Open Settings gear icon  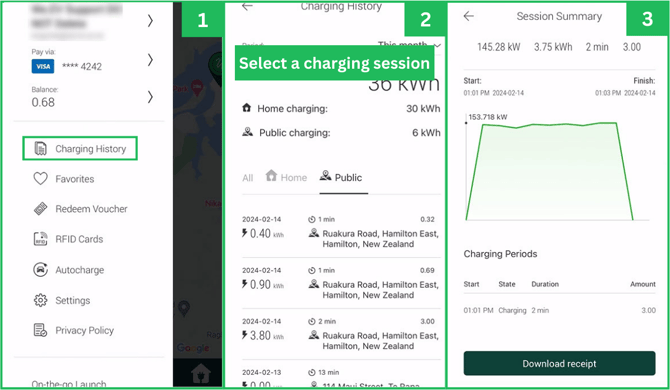point(41,300)
